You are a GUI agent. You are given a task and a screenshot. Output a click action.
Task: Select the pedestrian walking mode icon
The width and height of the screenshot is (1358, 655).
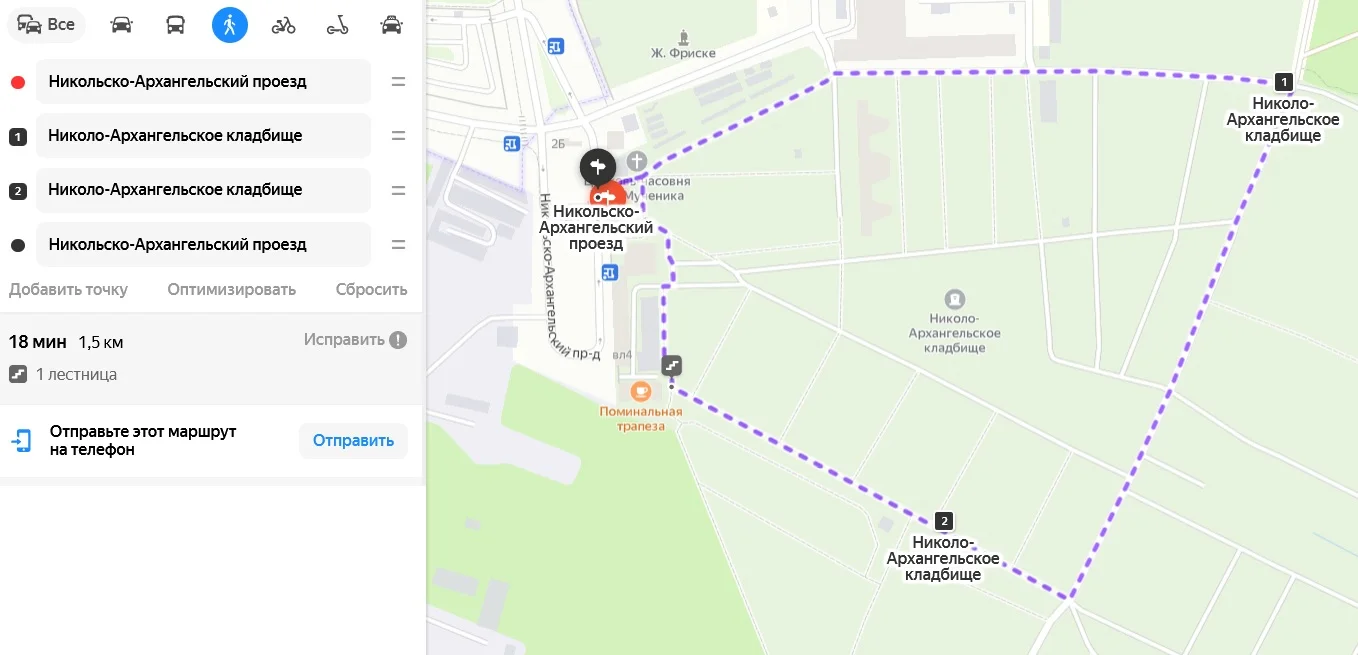230,25
